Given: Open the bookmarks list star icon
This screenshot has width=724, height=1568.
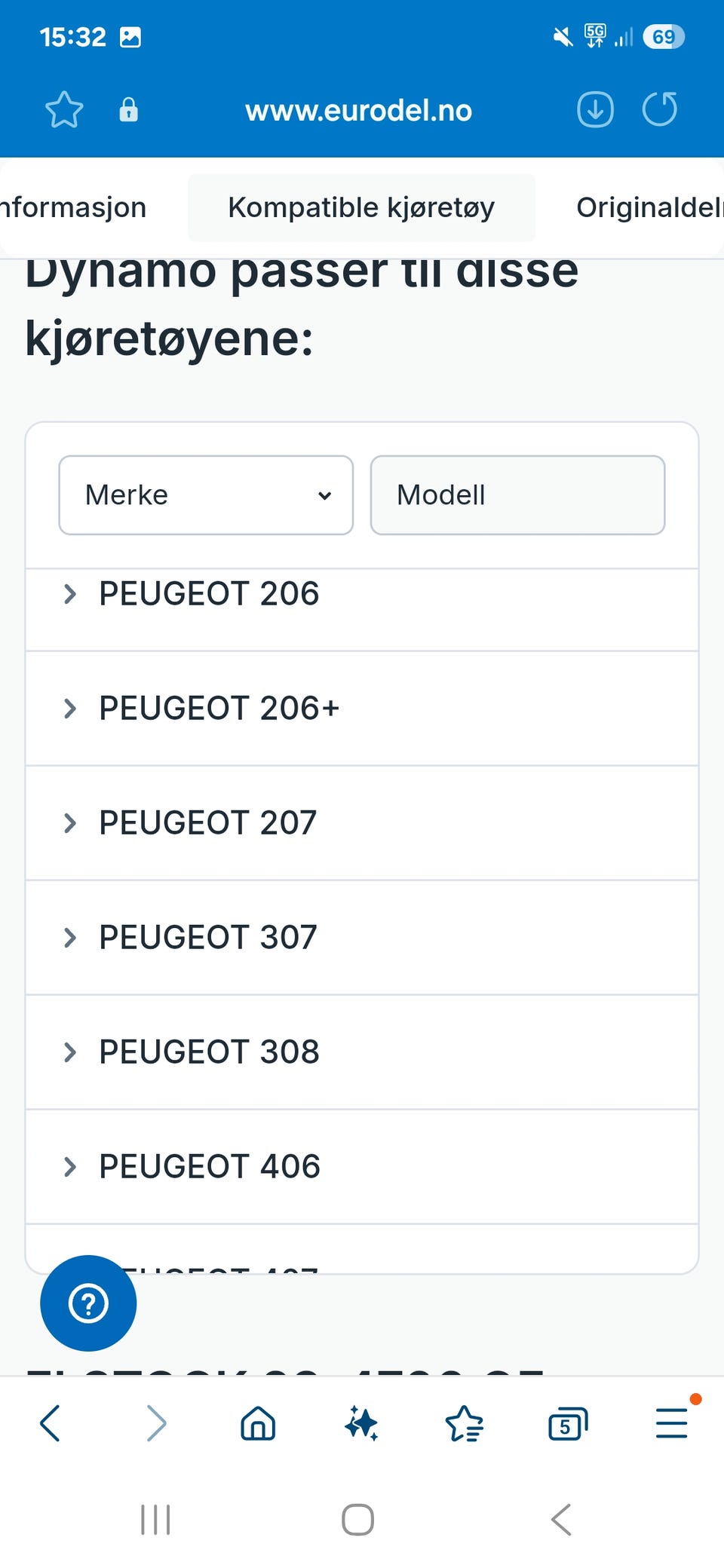Looking at the screenshot, I should click(x=464, y=1424).
